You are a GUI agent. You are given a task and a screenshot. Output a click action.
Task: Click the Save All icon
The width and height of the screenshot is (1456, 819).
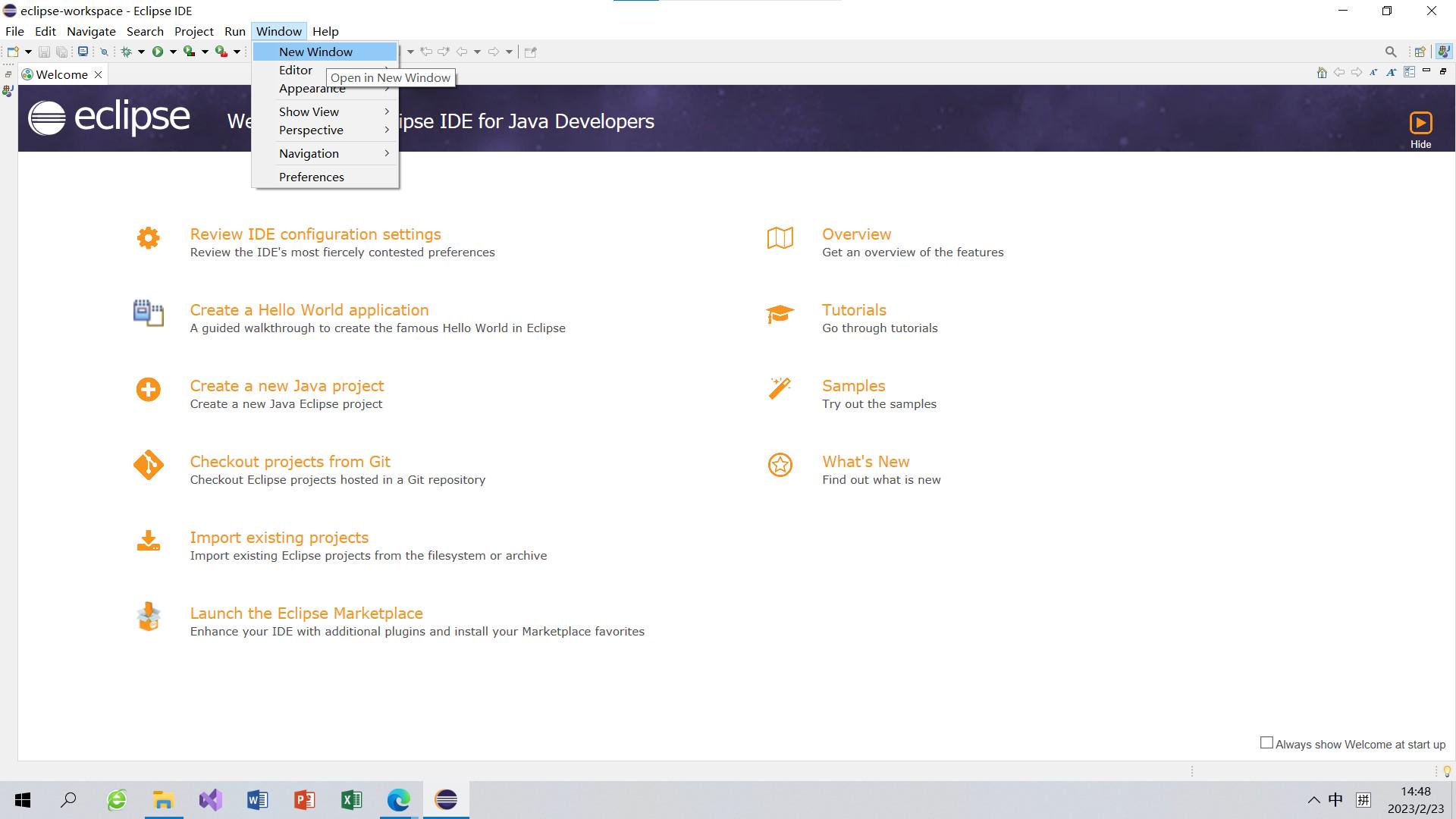62,52
